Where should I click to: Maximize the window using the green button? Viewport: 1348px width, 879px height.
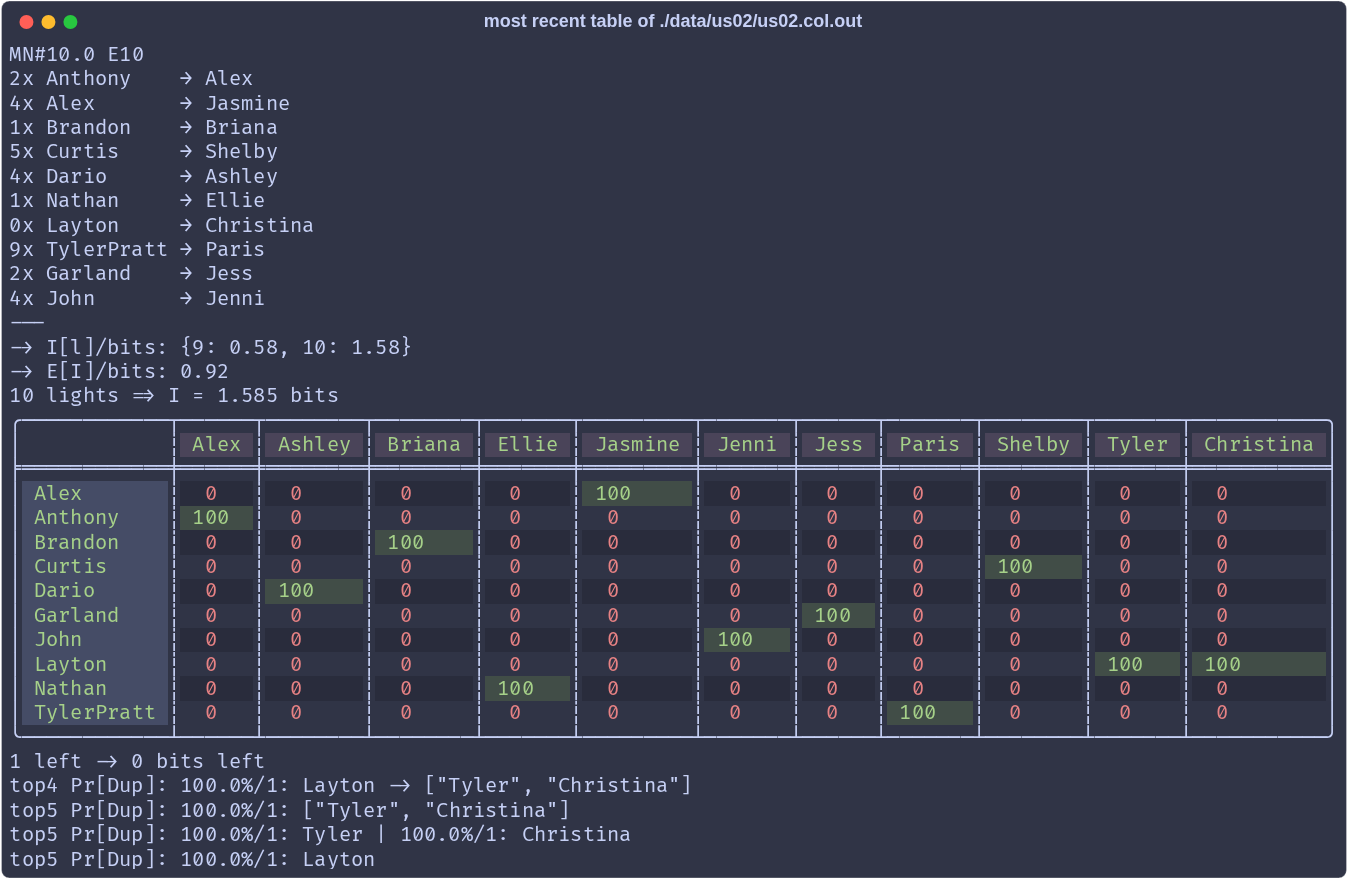[x=70, y=22]
